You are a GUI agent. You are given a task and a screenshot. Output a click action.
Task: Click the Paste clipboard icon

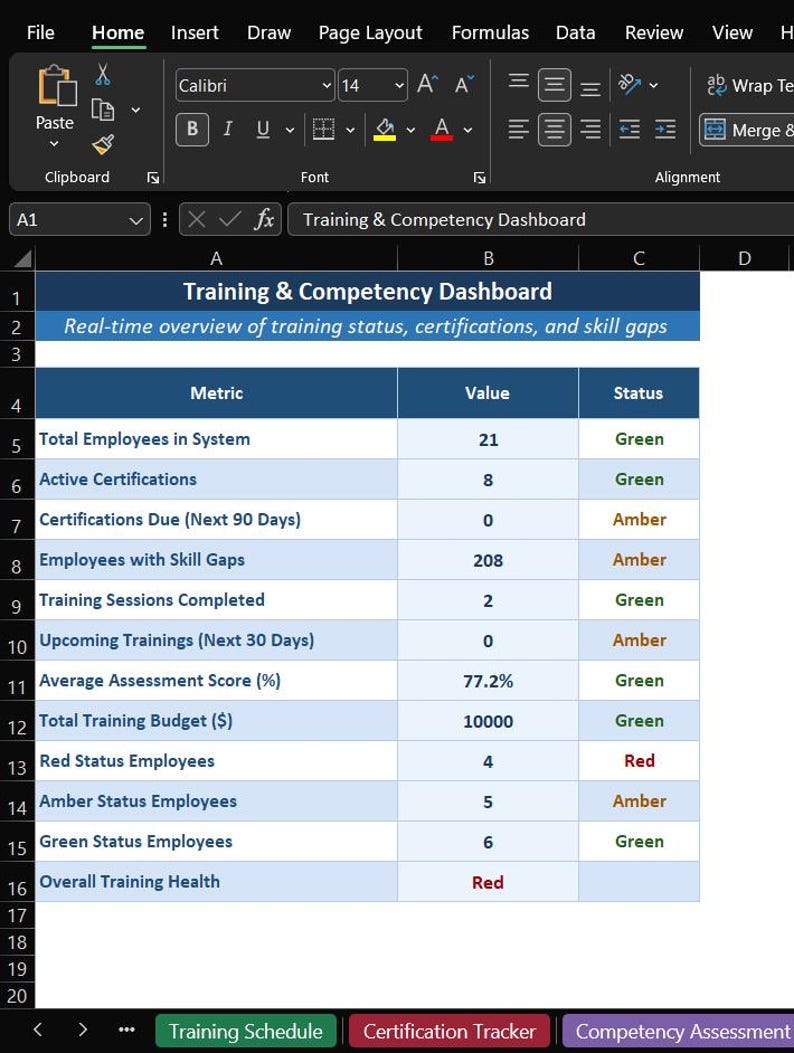coord(56,86)
